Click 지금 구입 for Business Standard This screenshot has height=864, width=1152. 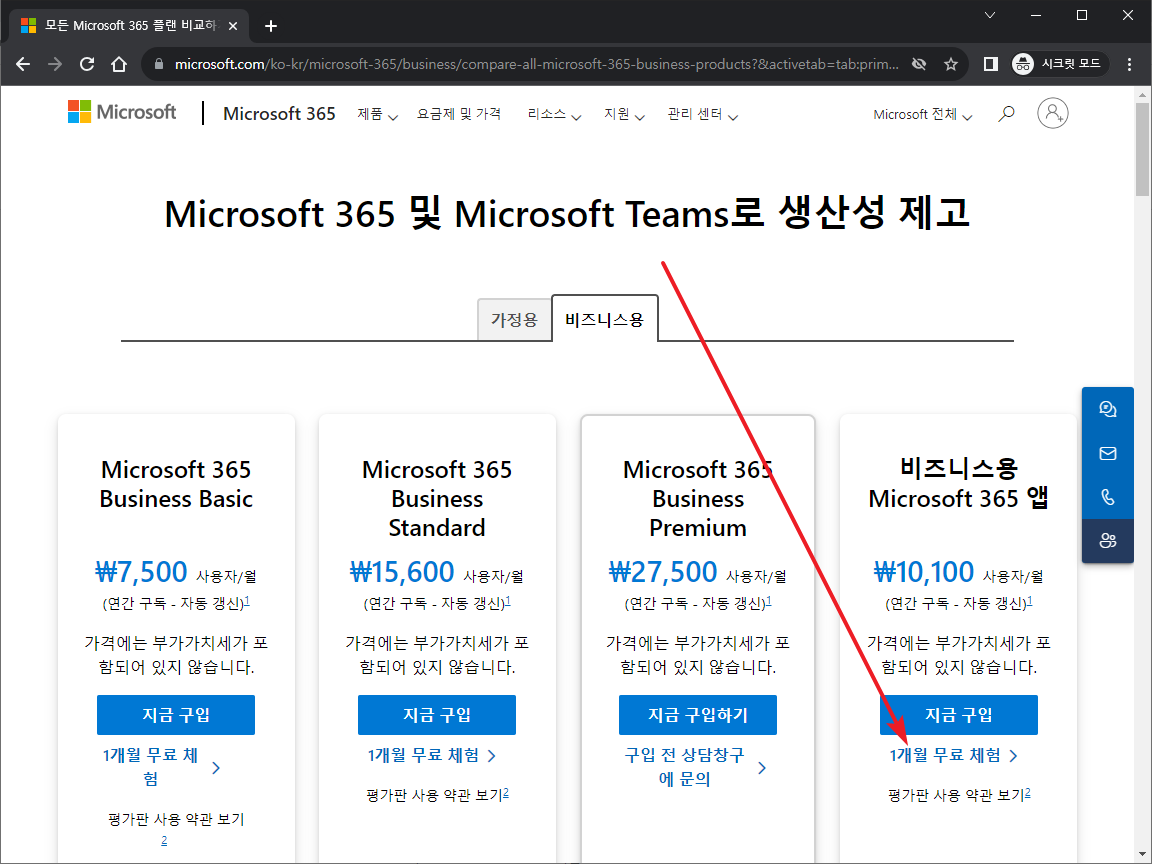[436, 715]
